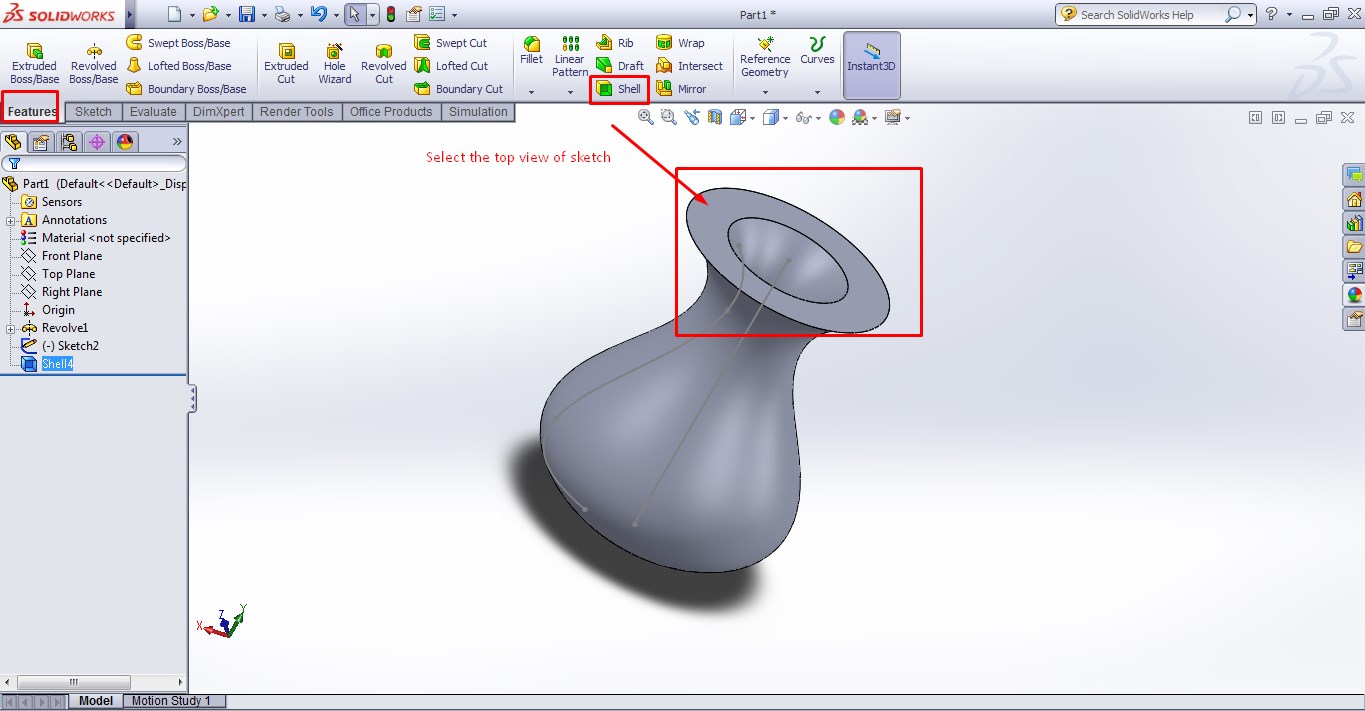This screenshot has height=711, width=1365.
Task: Expand the Annotations tree node
Action: [10, 220]
